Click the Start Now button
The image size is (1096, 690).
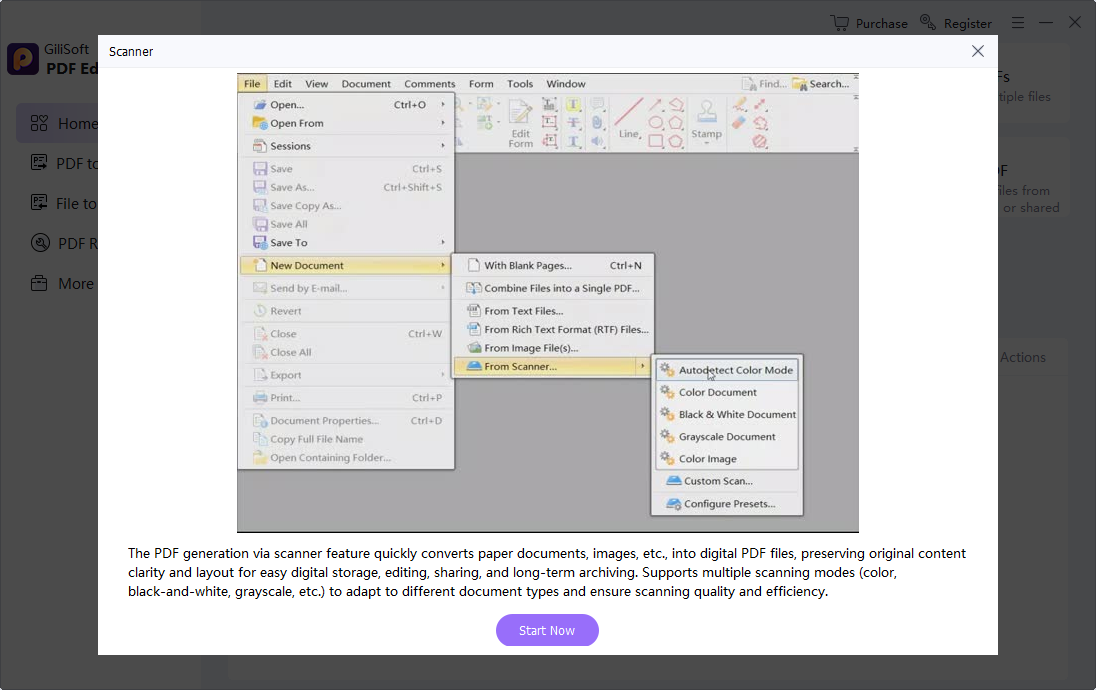[x=547, y=630]
